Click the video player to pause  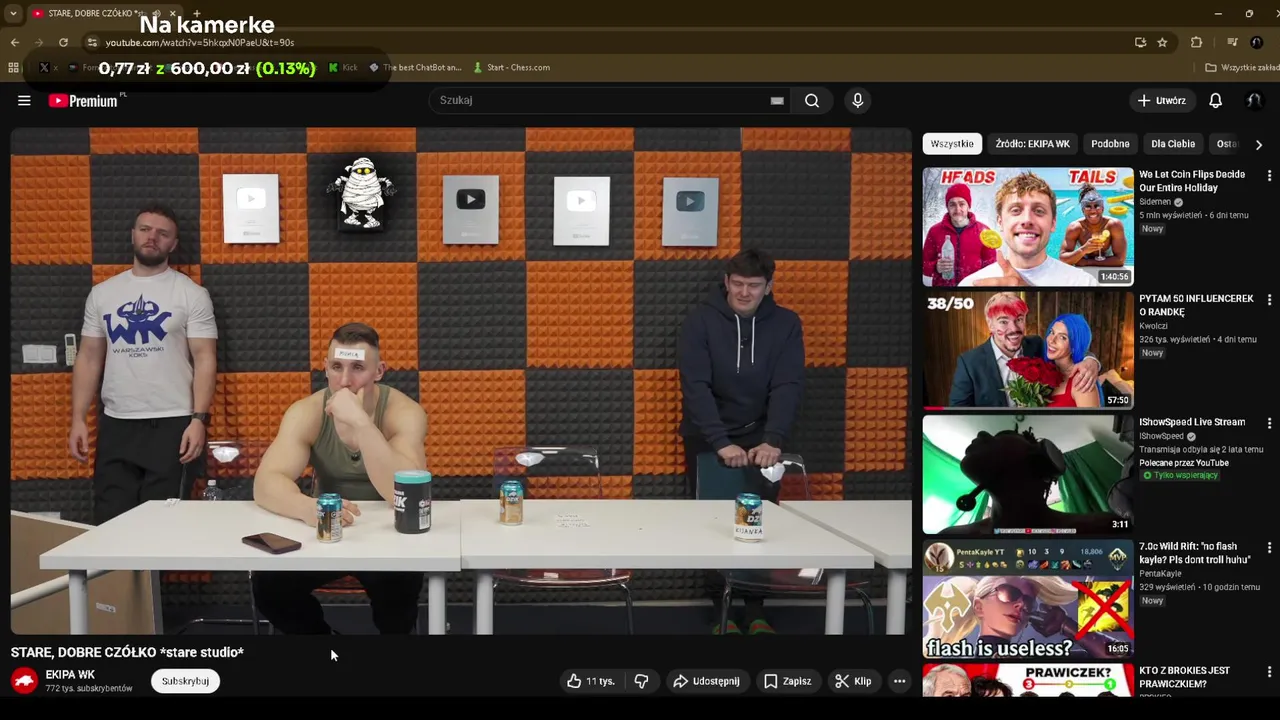(x=460, y=380)
